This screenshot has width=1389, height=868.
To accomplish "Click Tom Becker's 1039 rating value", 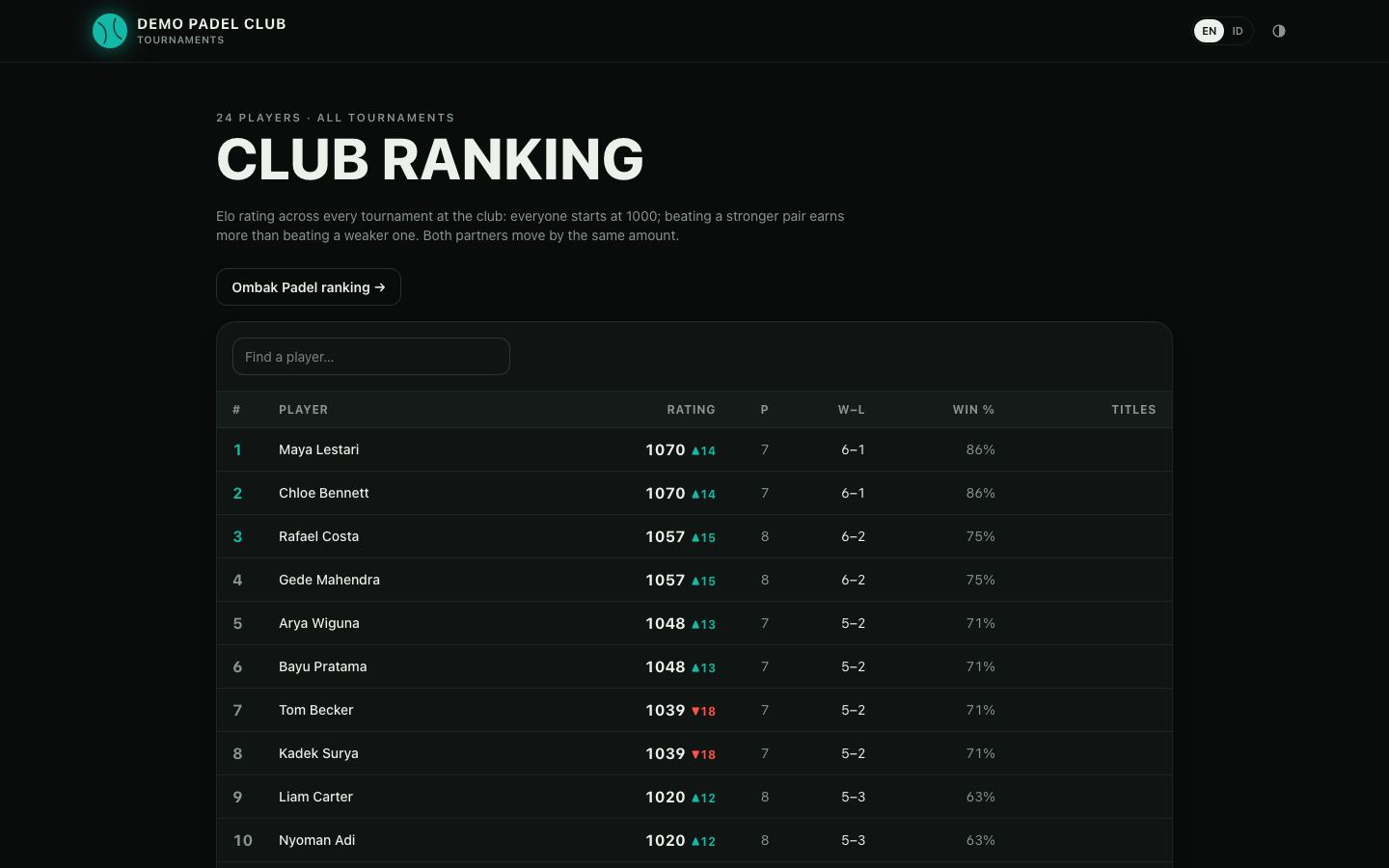I will 666,710.
